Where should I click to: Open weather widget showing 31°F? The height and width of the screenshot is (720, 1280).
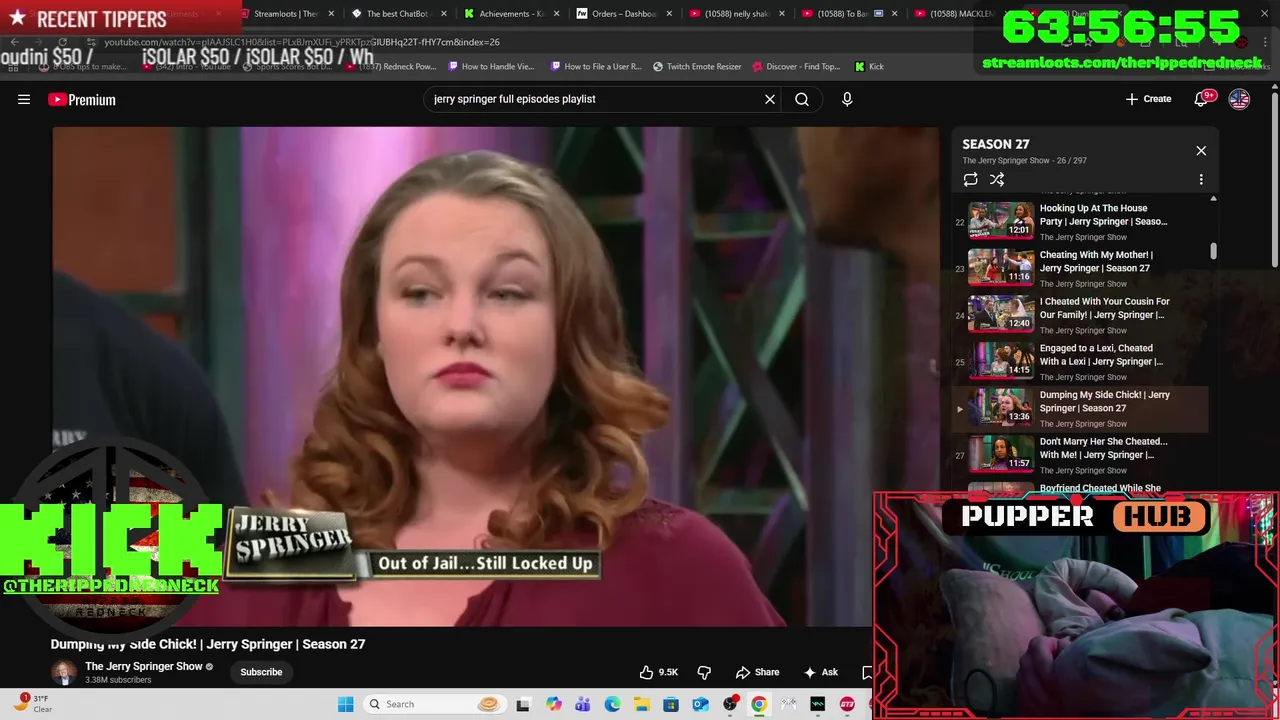tap(32, 704)
